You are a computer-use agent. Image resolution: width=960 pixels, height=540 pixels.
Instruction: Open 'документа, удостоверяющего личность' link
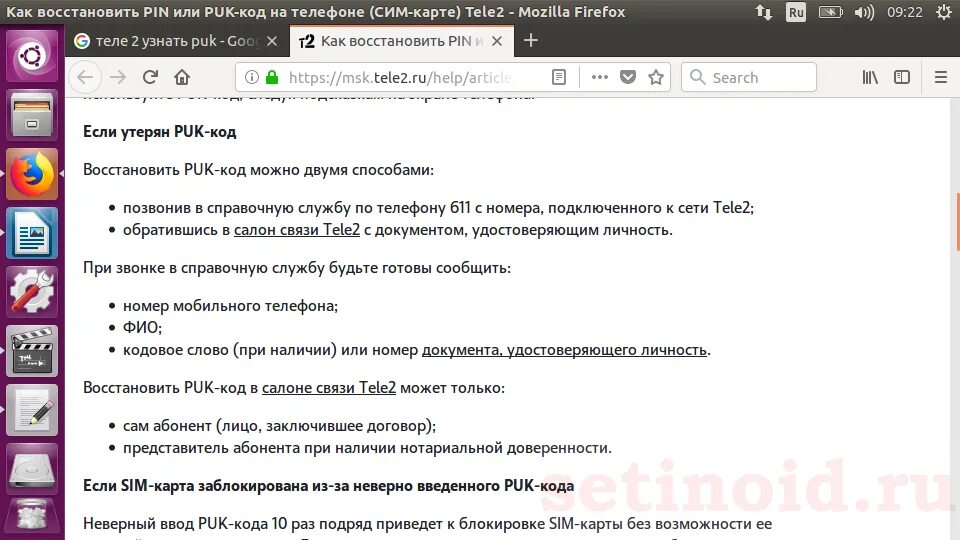click(564, 350)
